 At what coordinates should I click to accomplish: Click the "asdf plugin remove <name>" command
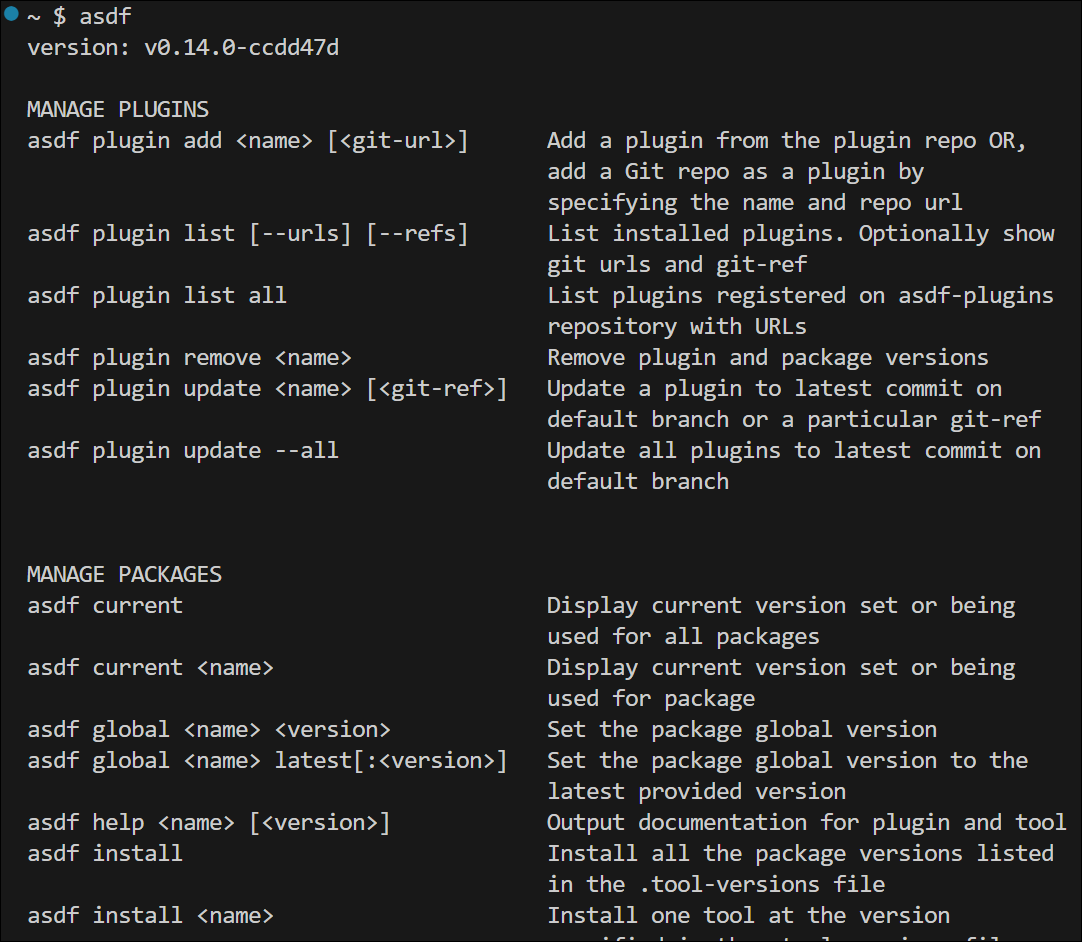tap(190, 357)
